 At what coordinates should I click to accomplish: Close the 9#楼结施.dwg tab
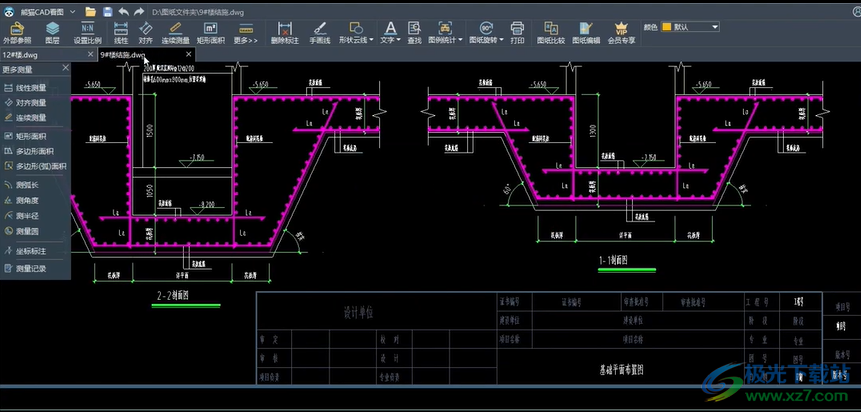coord(188,54)
